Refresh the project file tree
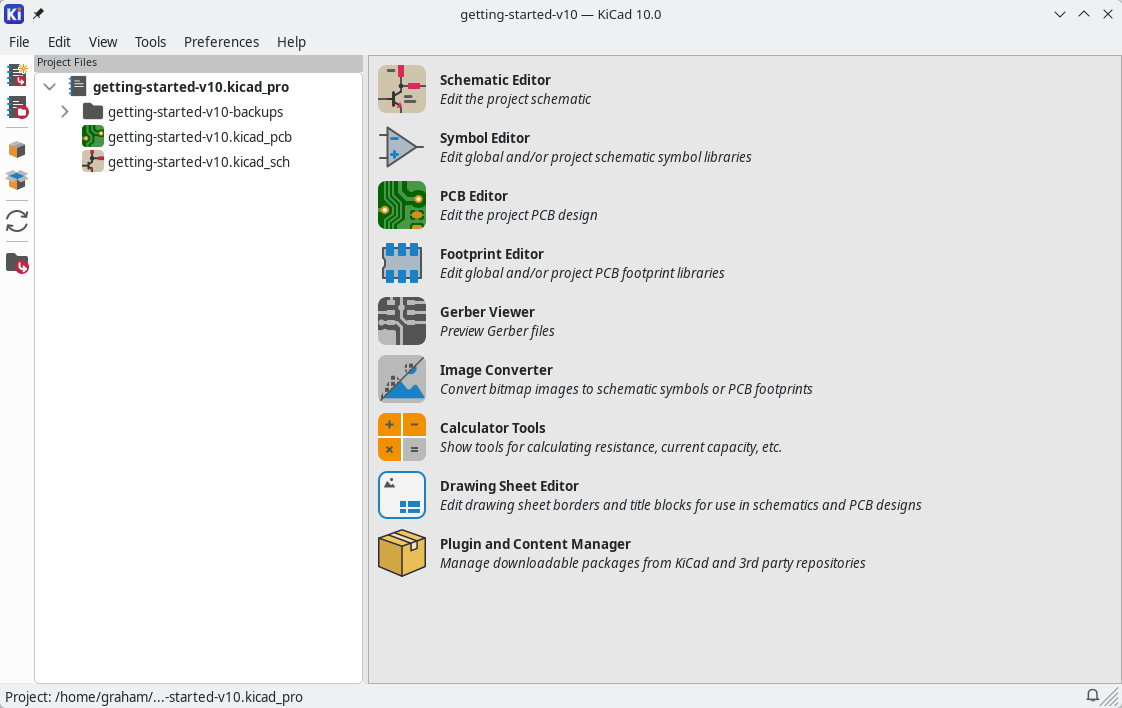The width and height of the screenshot is (1122, 708). [17, 221]
